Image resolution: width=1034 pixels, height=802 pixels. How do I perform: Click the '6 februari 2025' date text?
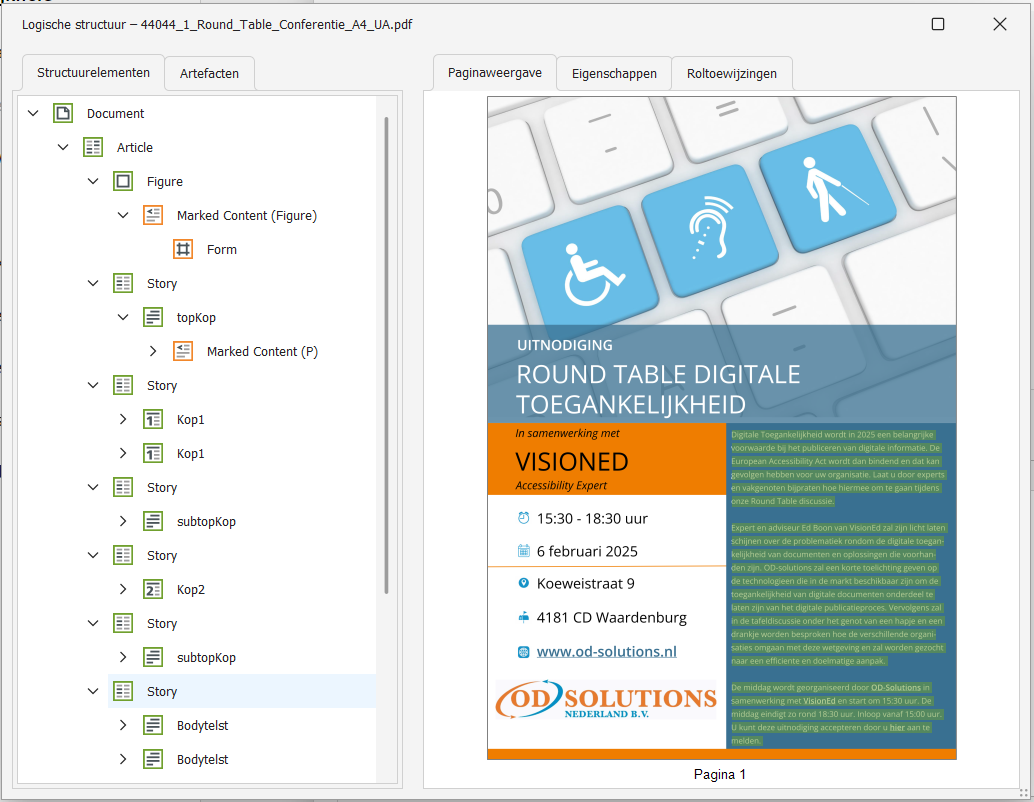point(587,551)
